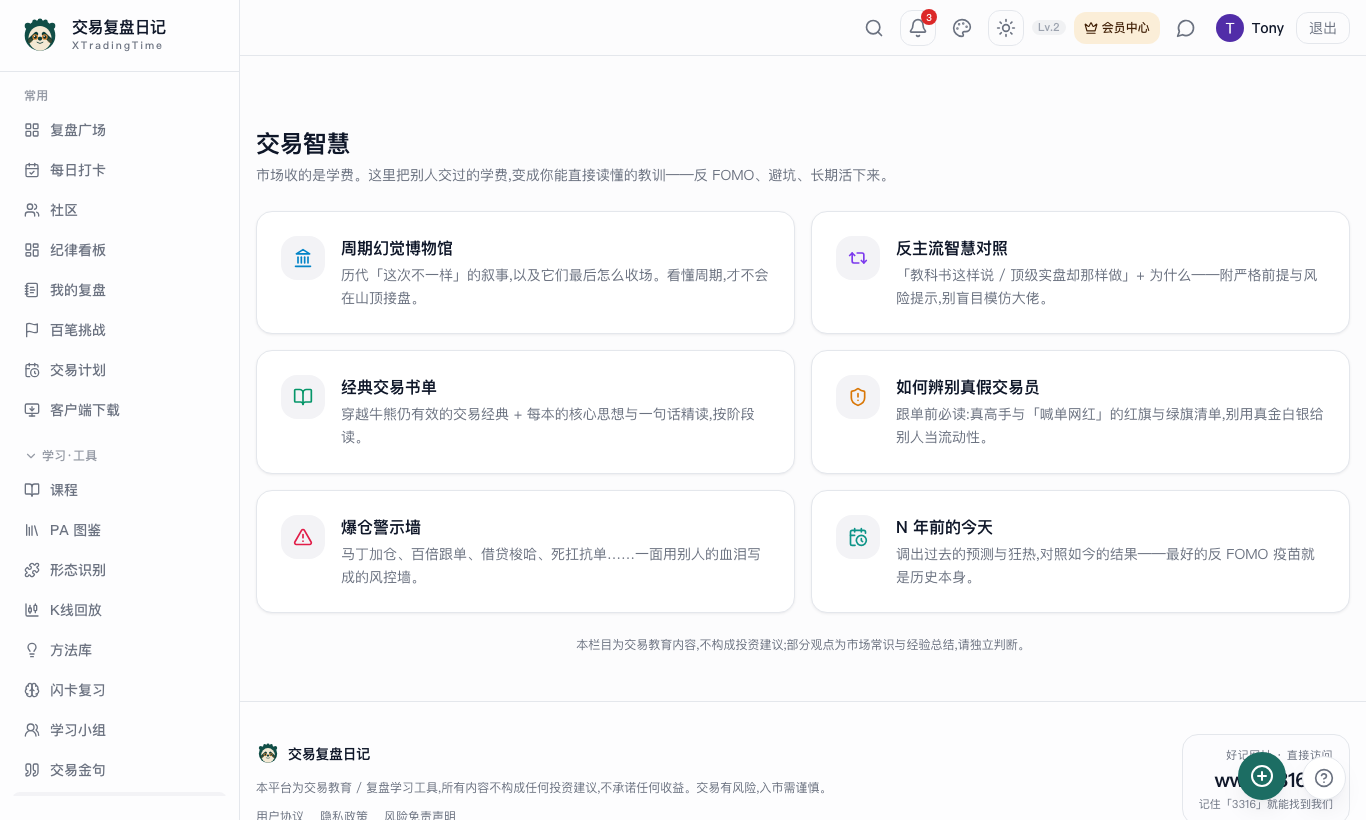Click the floating help question-mark button
This screenshot has width=1366, height=820.
pyautogui.click(x=1324, y=778)
